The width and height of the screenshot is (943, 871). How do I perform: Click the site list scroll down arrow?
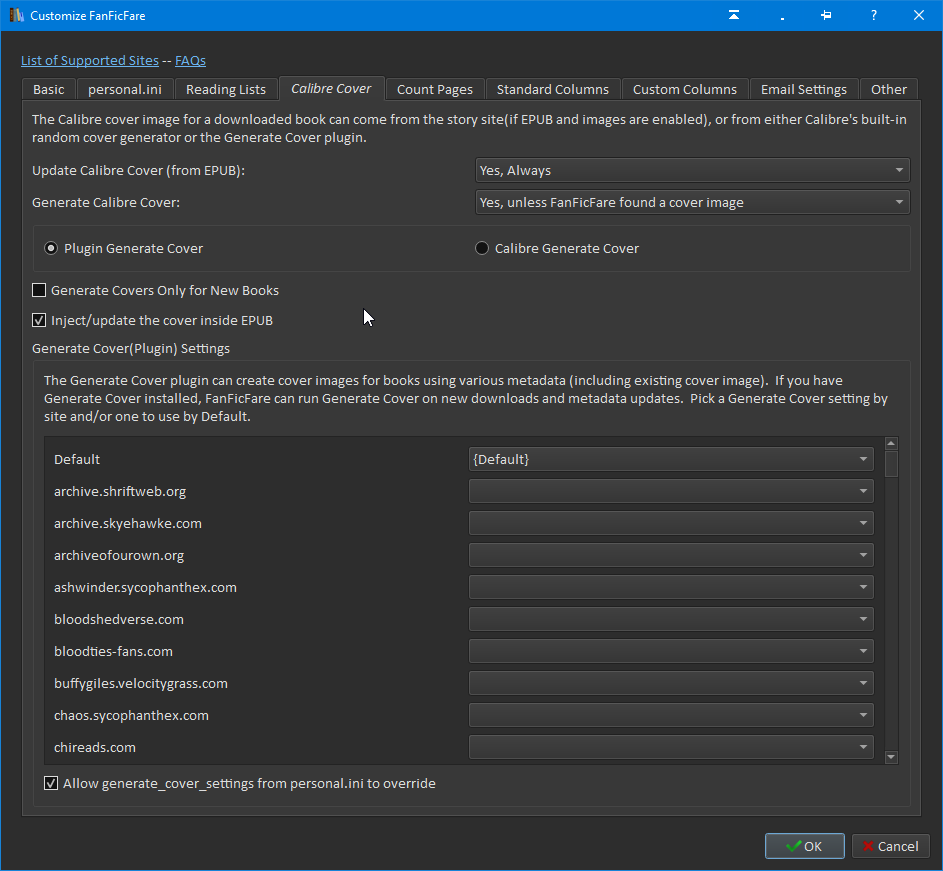891,757
